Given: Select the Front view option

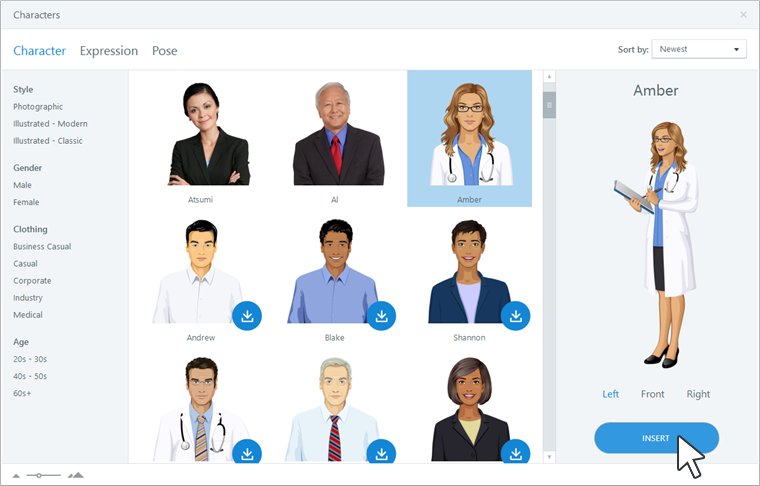Looking at the screenshot, I should coord(652,394).
